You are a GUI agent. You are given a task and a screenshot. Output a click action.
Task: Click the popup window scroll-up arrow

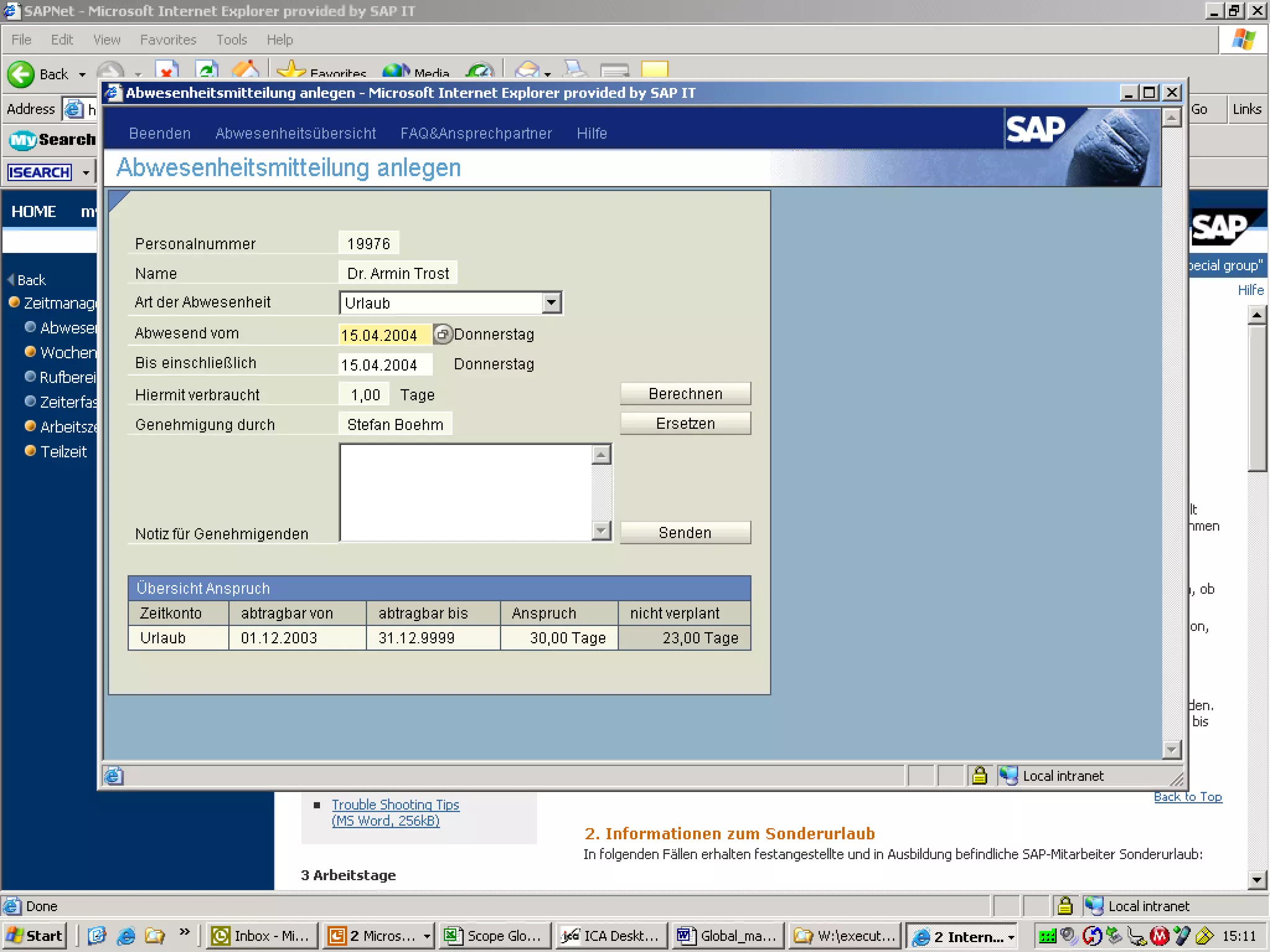[1171, 117]
